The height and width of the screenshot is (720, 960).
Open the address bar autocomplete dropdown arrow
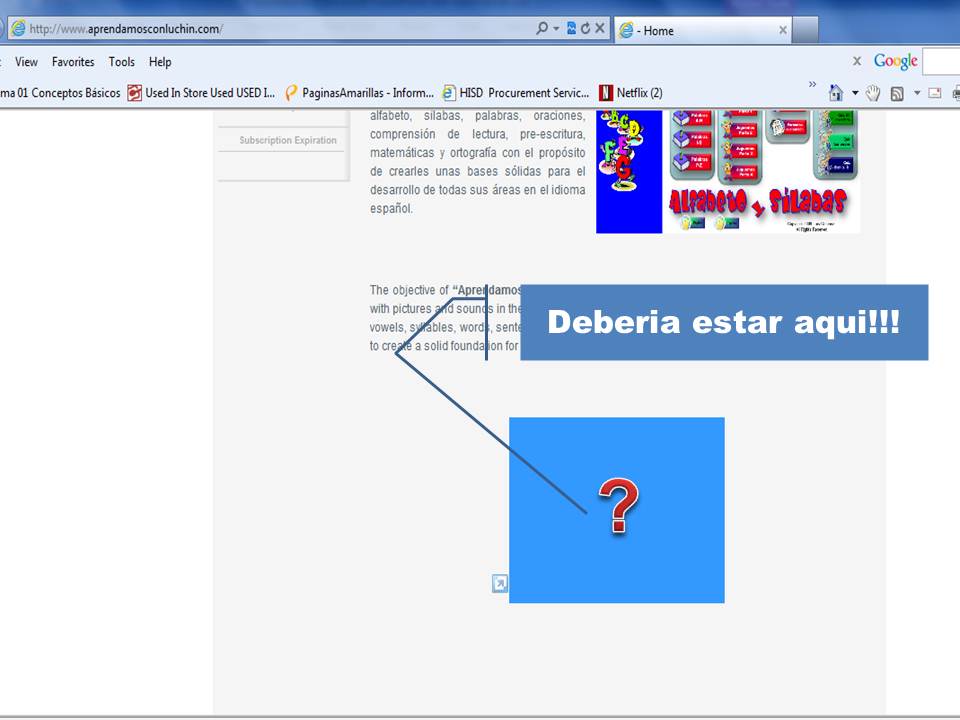(556, 29)
